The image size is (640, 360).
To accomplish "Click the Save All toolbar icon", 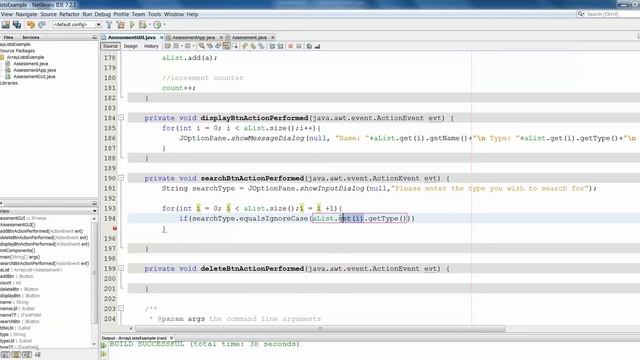I will 17,24.
